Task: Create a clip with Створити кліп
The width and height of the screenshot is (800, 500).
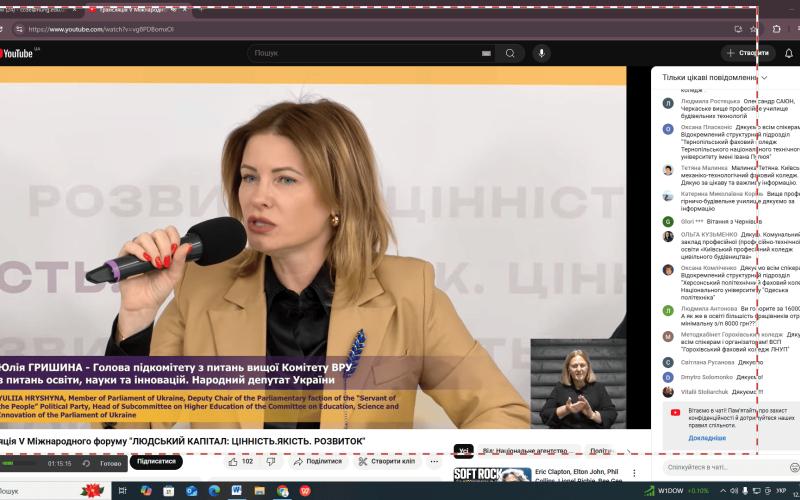Action: point(387,461)
